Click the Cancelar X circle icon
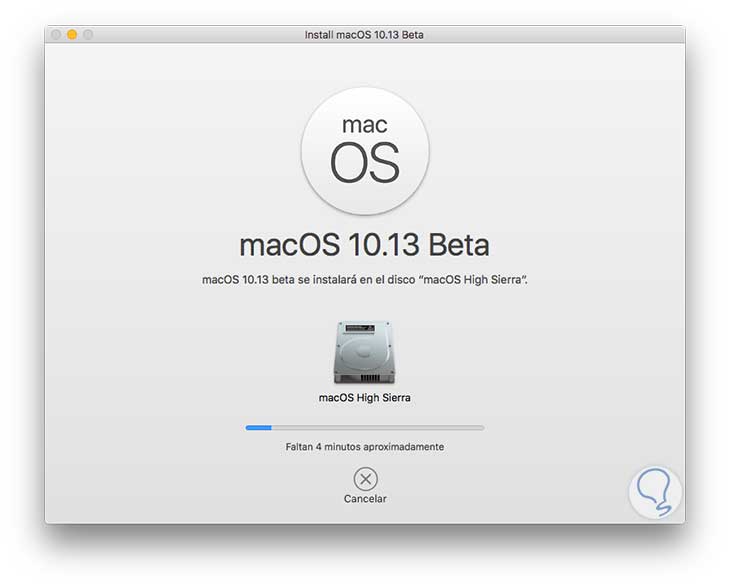Screen dimensions: 730x588 click(x=365, y=479)
